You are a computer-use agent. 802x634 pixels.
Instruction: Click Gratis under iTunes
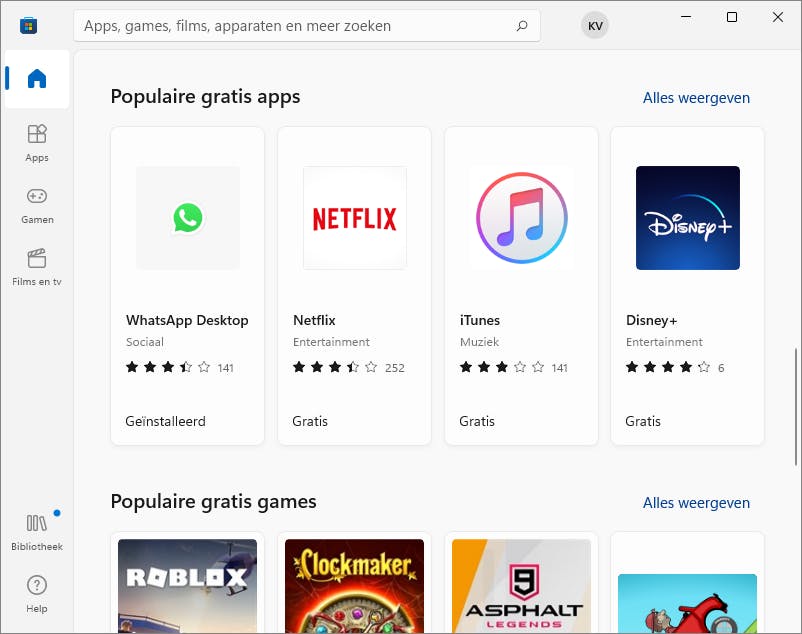(477, 421)
